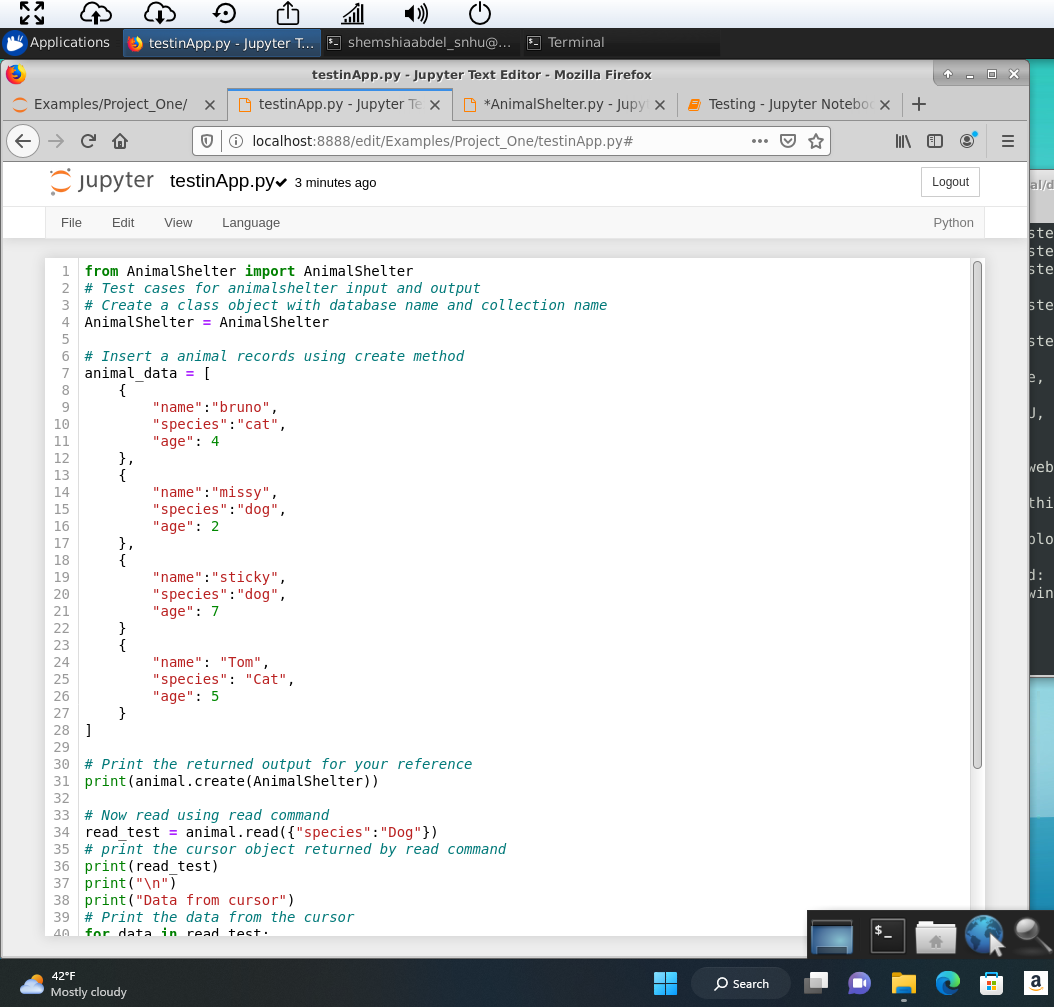The width and height of the screenshot is (1054, 1007).
Task: Open the Chat app on taskbar
Action: 859,983
